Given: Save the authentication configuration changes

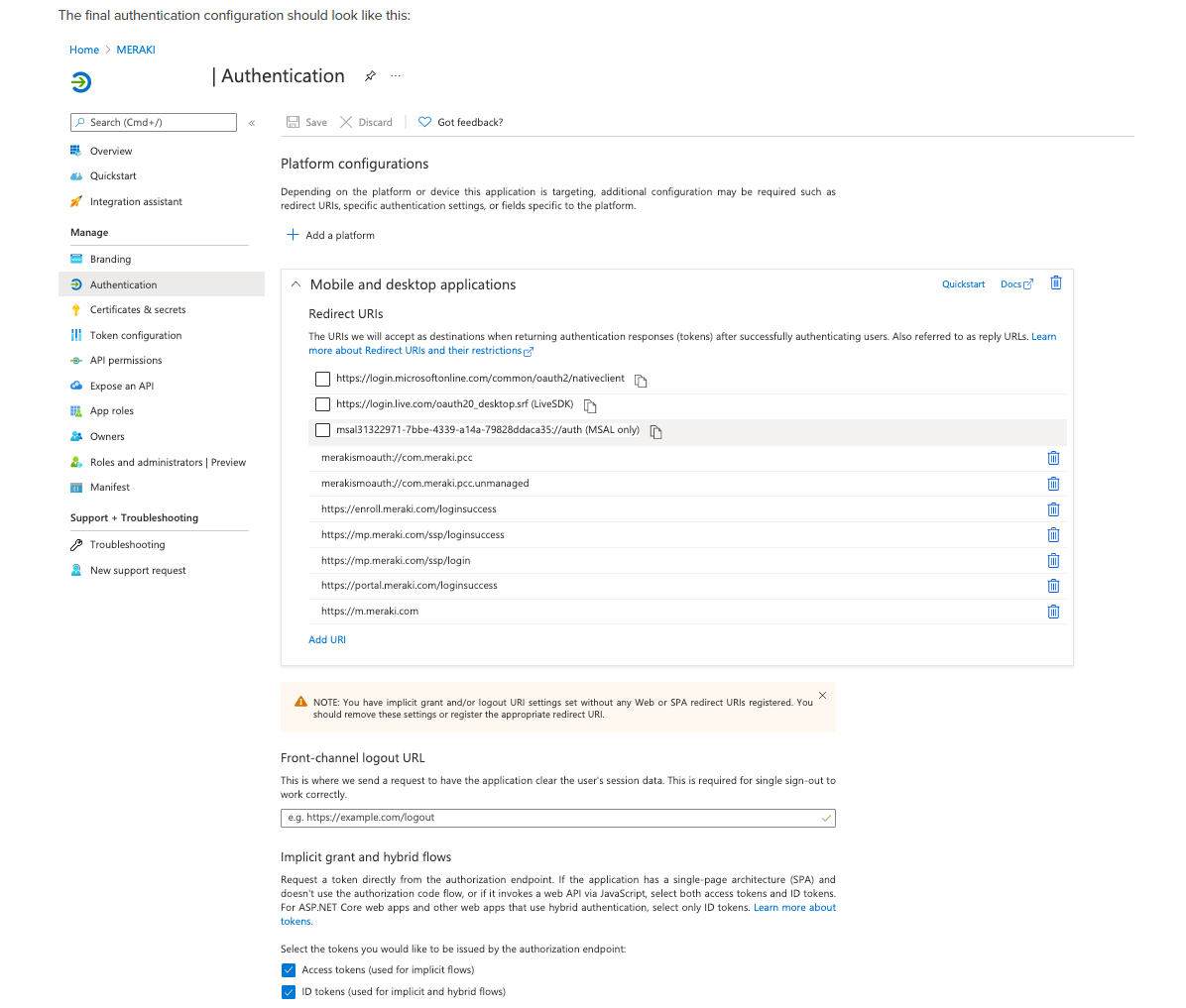Looking at the screenshot, I should [306, 121].
